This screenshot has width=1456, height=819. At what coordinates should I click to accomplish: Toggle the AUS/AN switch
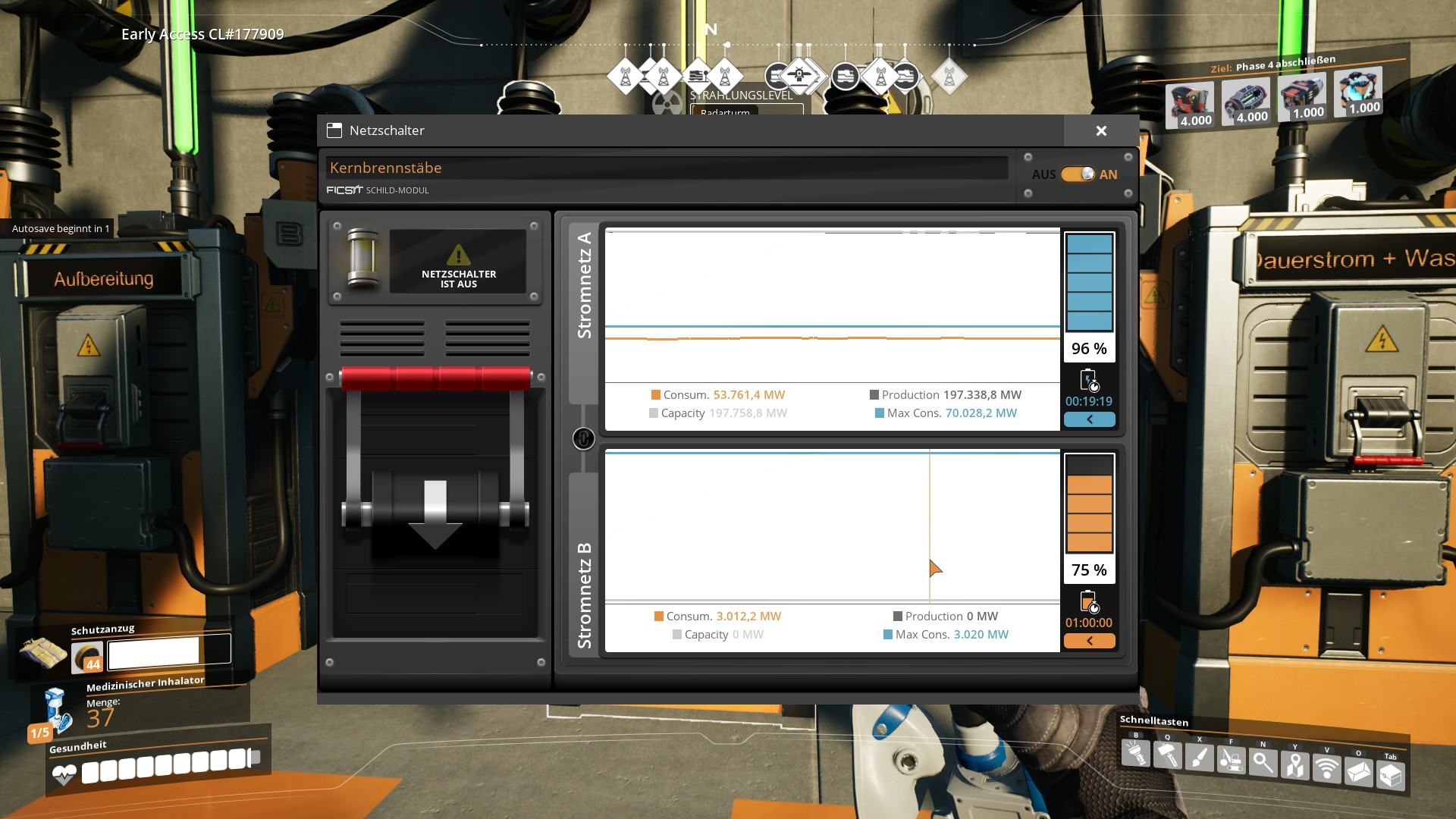[x=1078, y=174]
